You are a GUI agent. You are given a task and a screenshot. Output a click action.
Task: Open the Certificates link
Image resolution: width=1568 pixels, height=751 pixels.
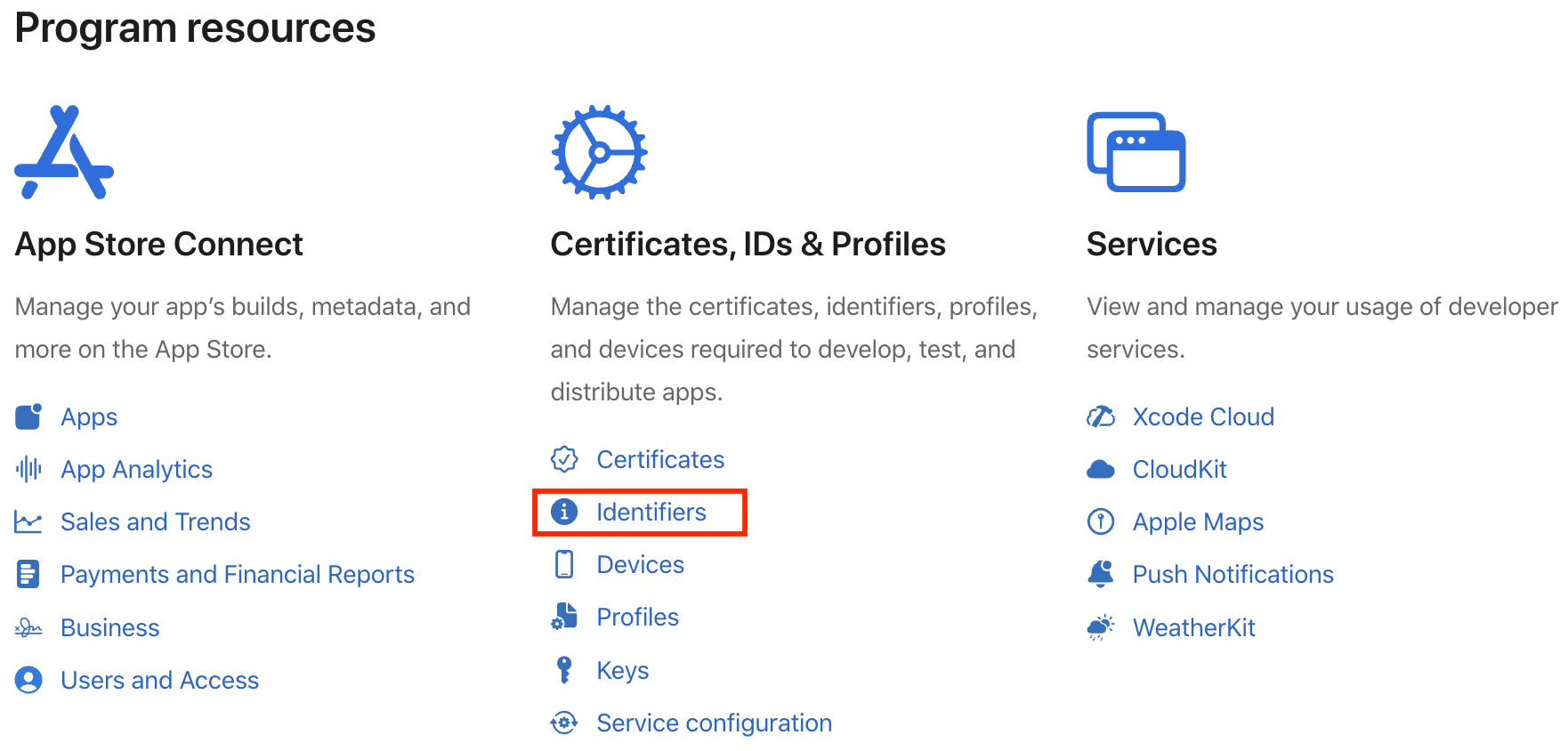[x=660, y=459]
